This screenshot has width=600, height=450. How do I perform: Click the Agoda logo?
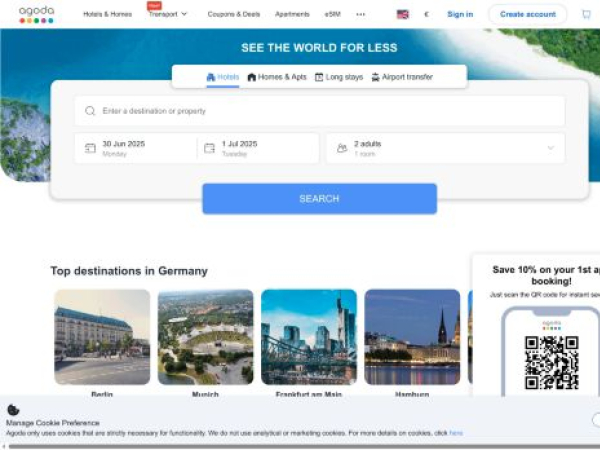click(36, 15)
